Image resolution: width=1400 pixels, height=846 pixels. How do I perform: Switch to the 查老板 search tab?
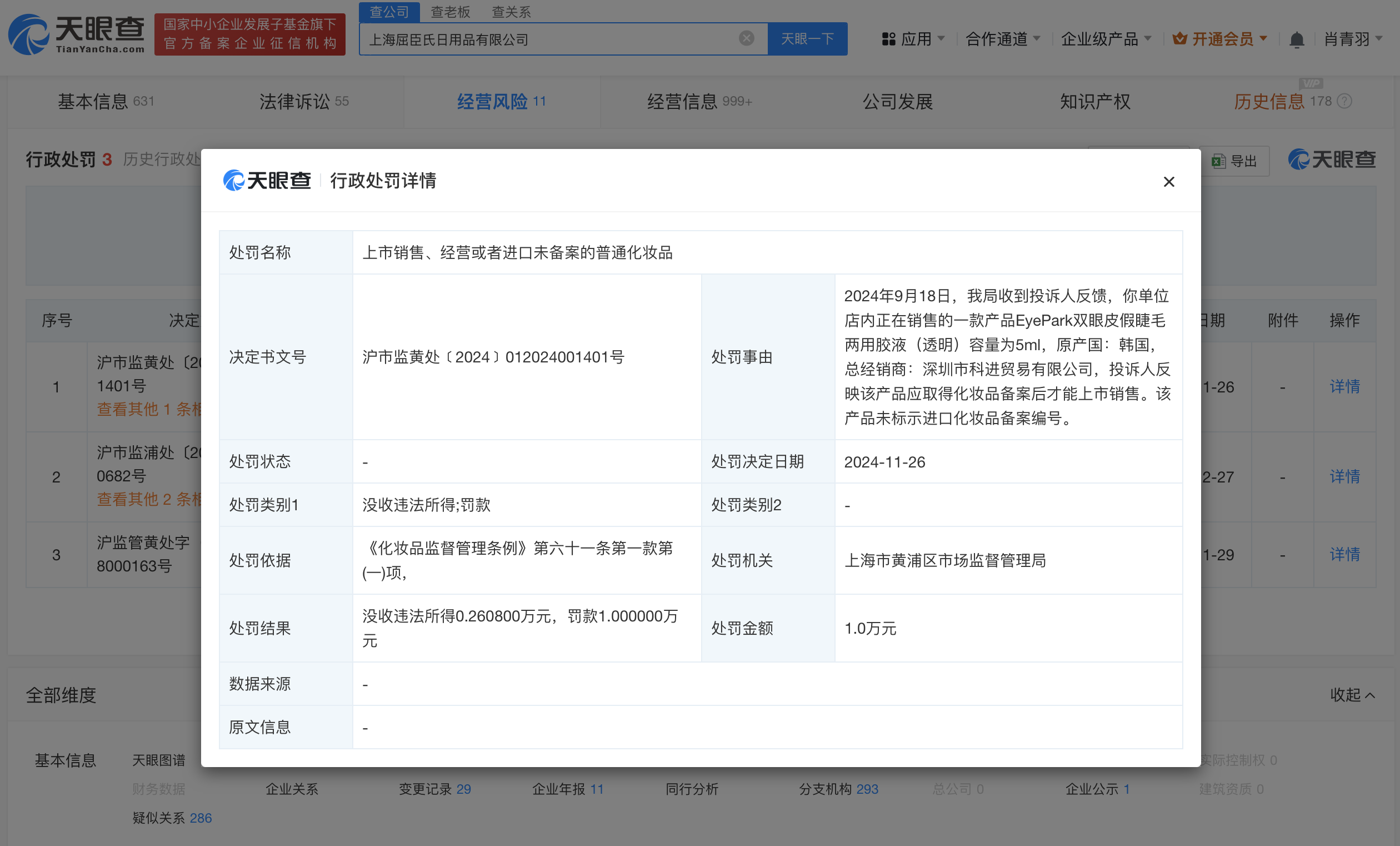tap(450, 12)
